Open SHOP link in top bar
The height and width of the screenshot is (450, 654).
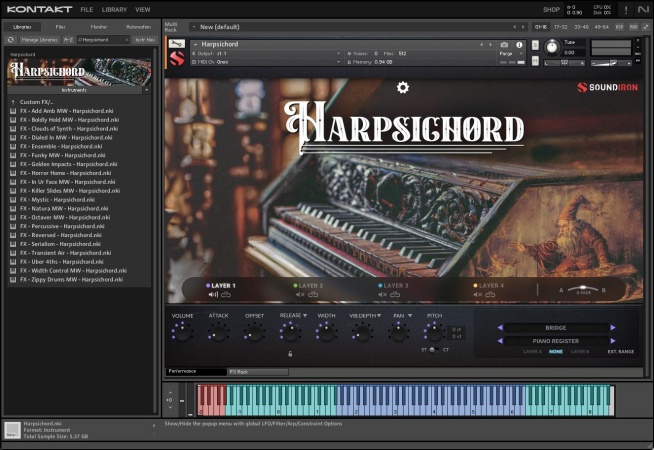click(551, 9)
